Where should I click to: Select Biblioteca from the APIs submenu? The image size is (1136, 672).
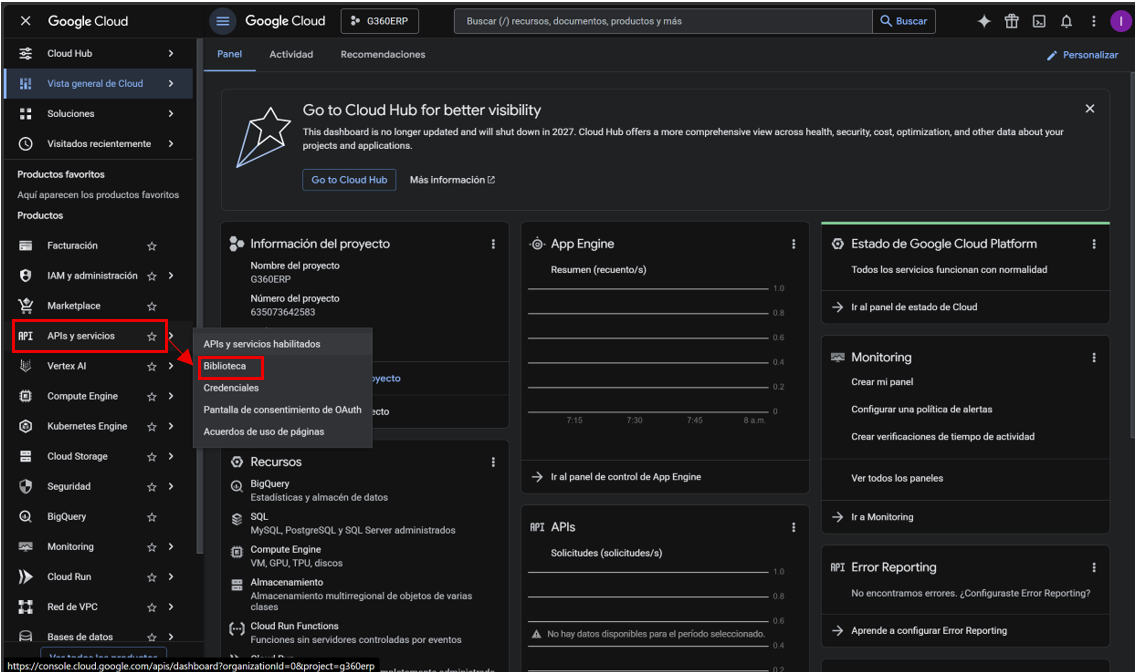pos(225,366)
